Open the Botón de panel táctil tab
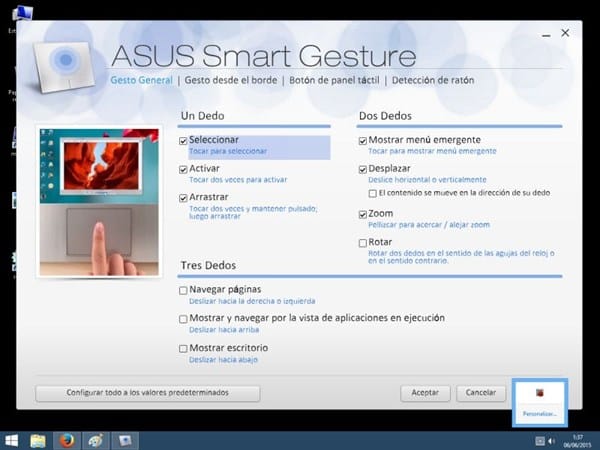The width and height of the screenshot is (600, 450). point(334,80)
